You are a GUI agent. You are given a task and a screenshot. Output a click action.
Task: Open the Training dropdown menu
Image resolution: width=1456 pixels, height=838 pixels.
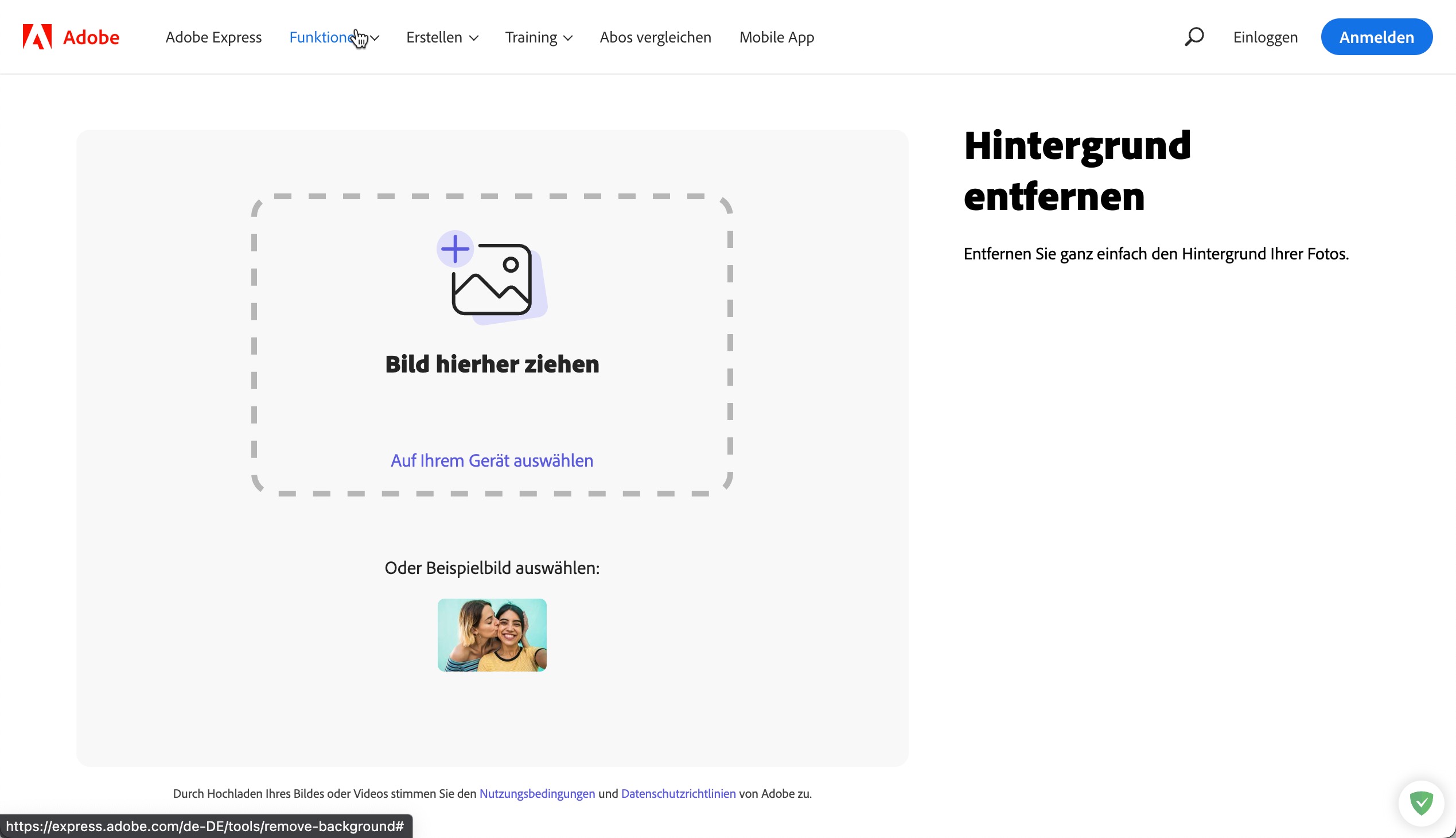point(539,37)
